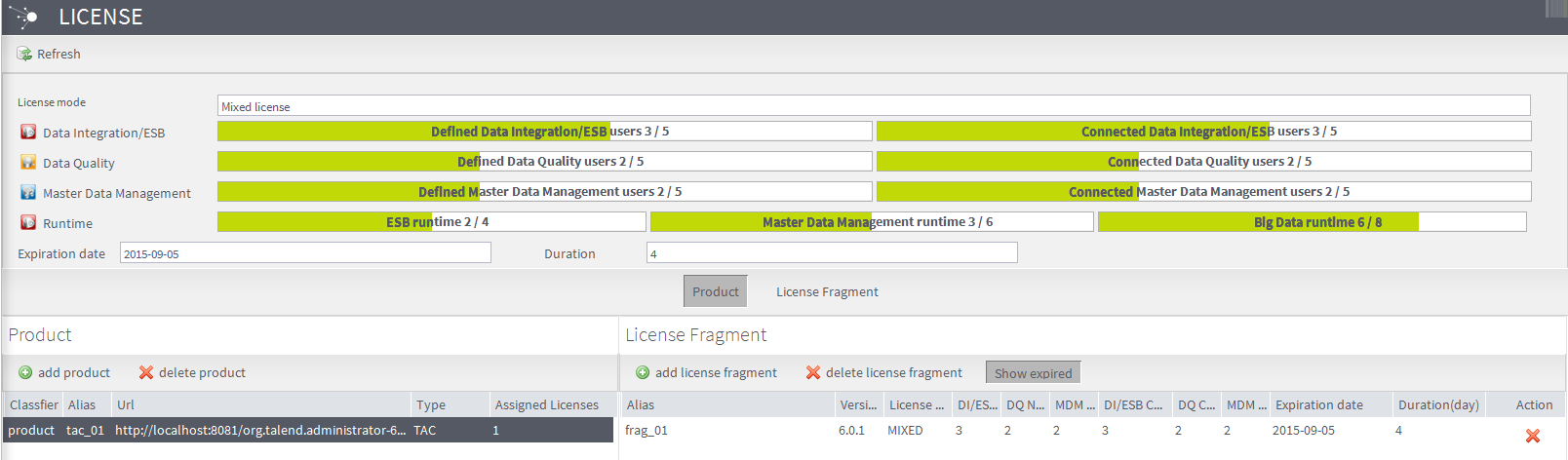1568x460 pixels.
Task: Click the License mode field
Action: click(873, 106)
